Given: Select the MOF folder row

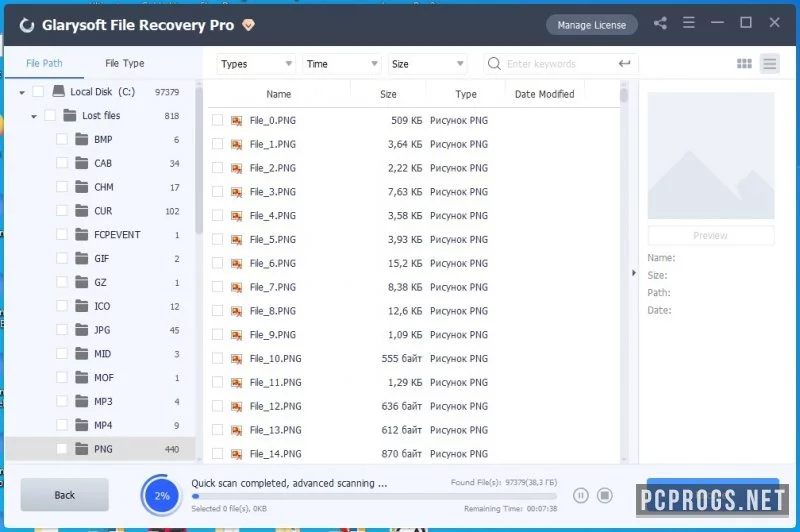Looking at the screenshot, I should [x=101, y=377].
